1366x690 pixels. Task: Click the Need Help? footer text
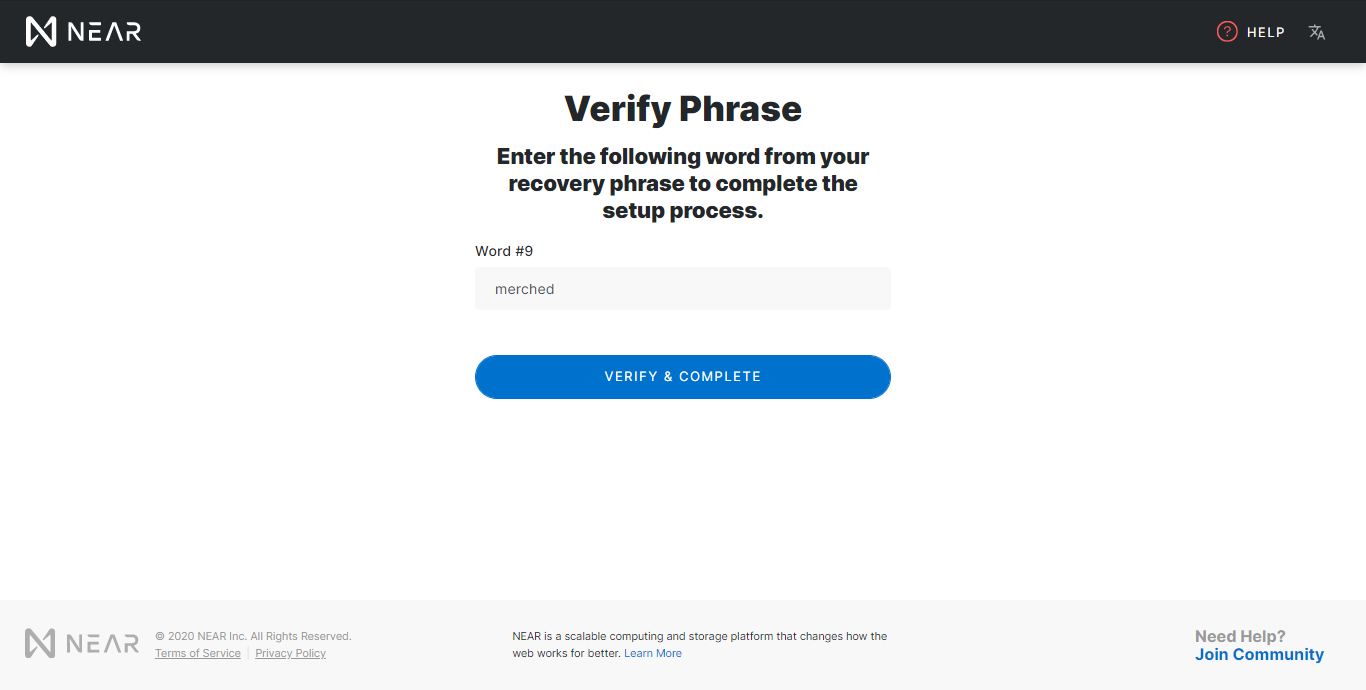click(1240, 636)
